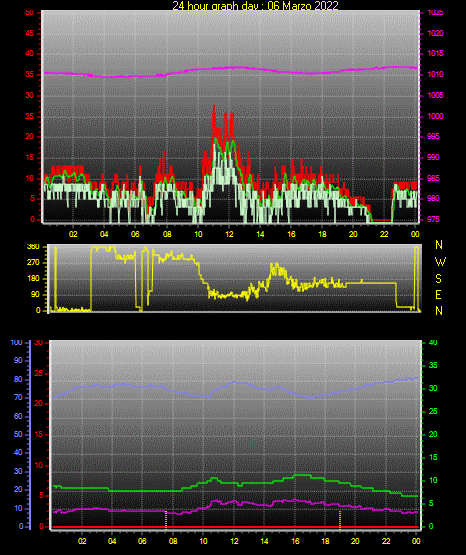Click the 1010 pressure axis label
The height and width of the screenshot is (555, 466).
[435, 74]
